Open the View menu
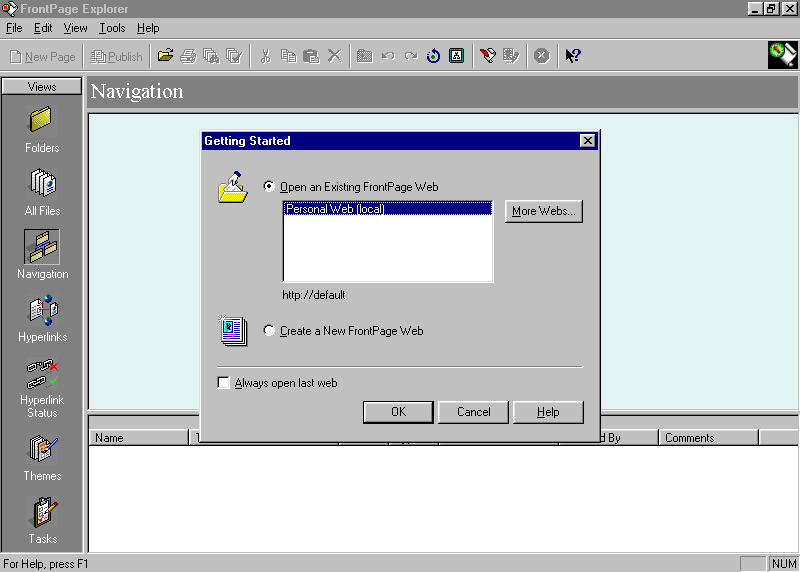 pyautogui.click(x=75, y=28)
